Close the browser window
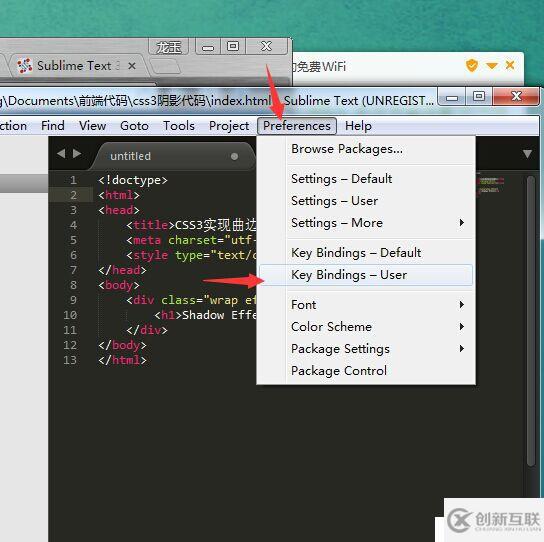The width and height of the screenshot is (544, 542). (266, 46)
